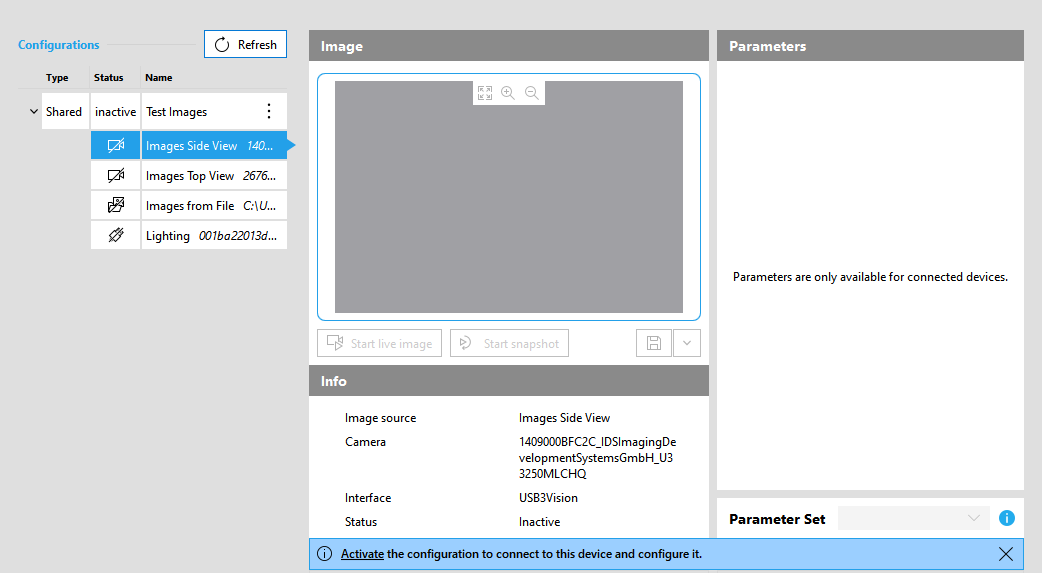This screenshot has width=1042, height=573.
Task: Click the gray image preview area
Action: (508, 210)
